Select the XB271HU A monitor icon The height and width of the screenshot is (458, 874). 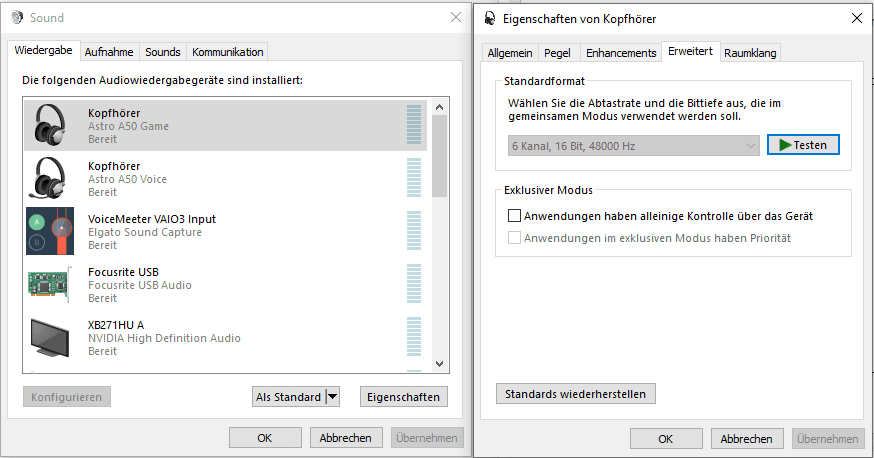click(50, 338)
